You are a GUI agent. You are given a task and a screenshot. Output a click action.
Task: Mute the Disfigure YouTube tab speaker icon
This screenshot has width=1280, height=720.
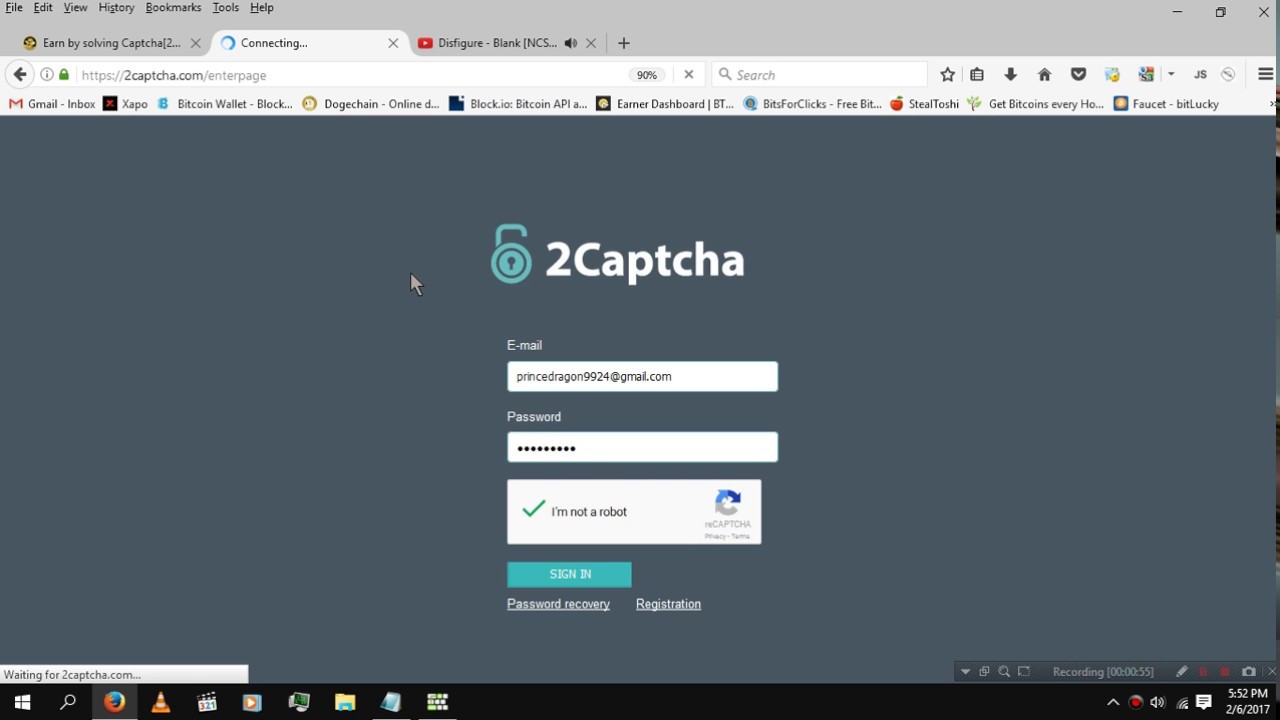point(570,43)
